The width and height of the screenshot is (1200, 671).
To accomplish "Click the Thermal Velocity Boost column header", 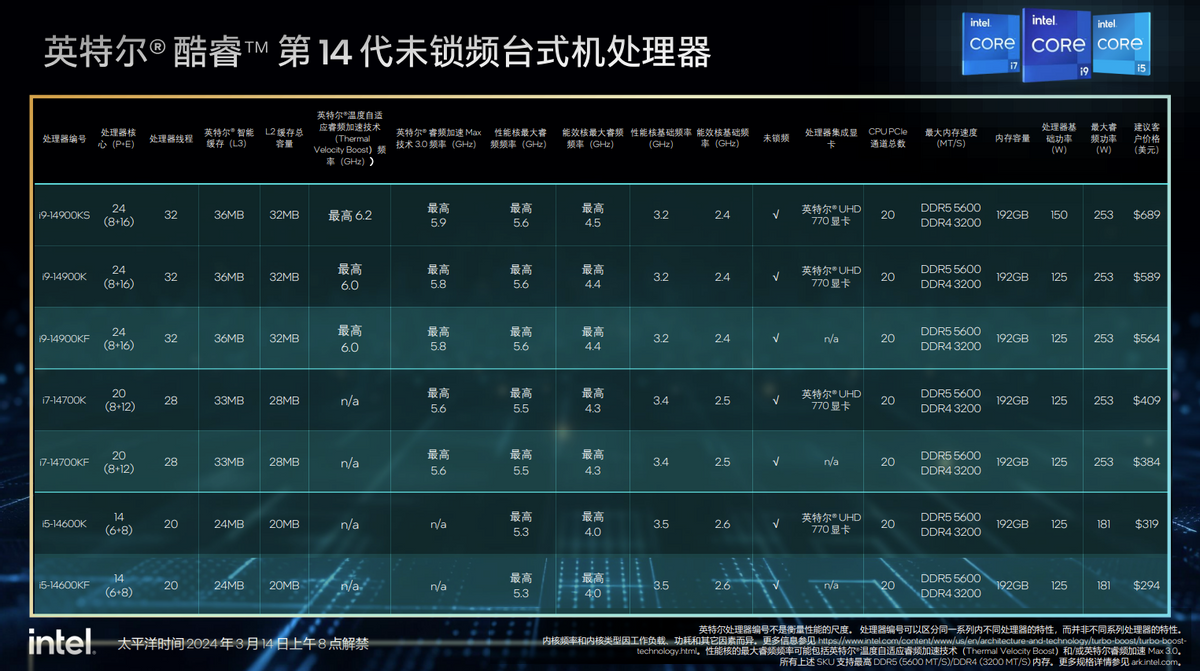I will coord(349,139).
